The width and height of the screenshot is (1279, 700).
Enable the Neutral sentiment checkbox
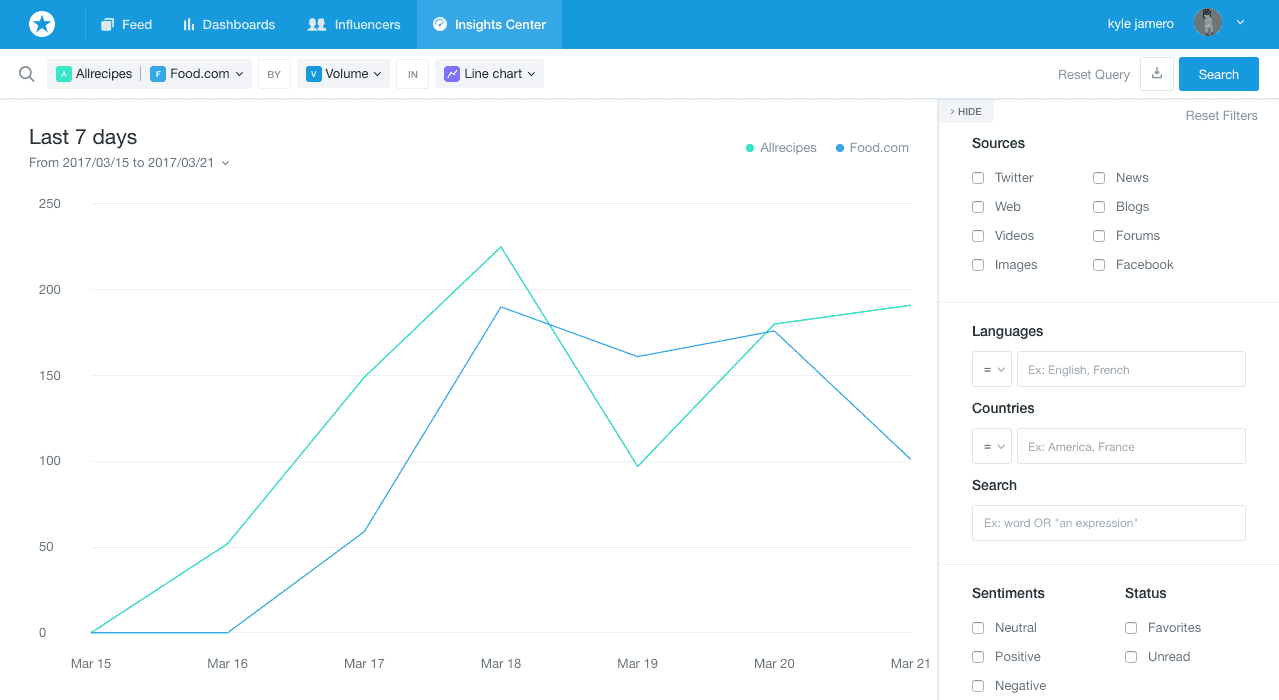tap(978, 628)
